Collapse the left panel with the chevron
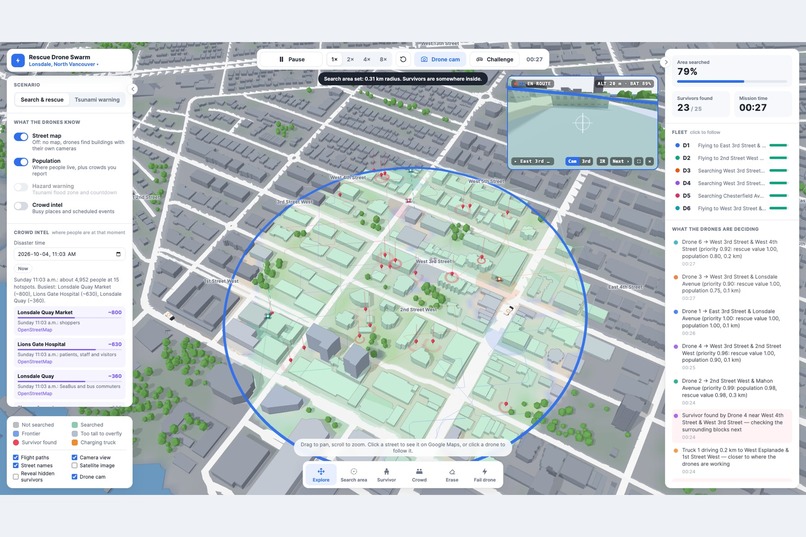 133,89
